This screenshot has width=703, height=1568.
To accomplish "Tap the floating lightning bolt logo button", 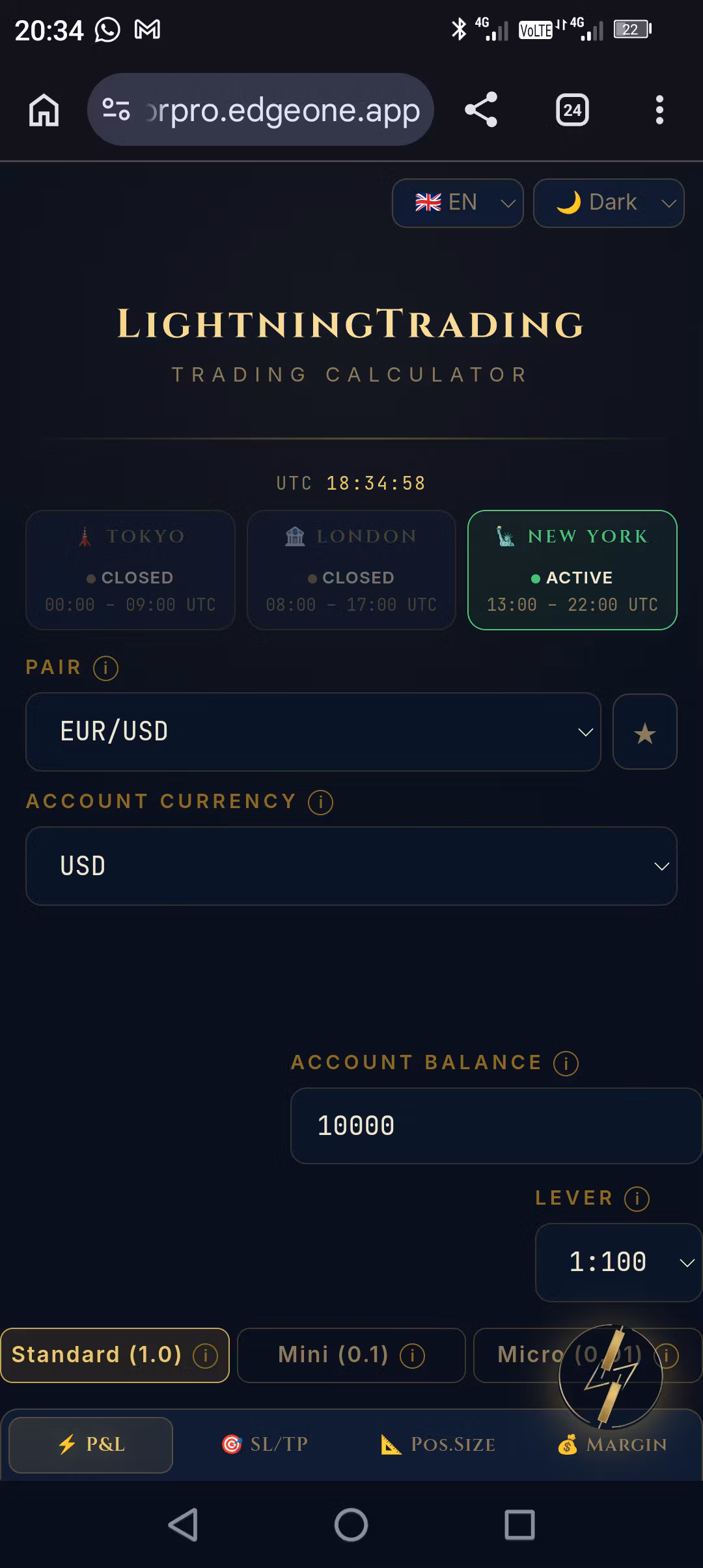I will tap(610, 1375).
